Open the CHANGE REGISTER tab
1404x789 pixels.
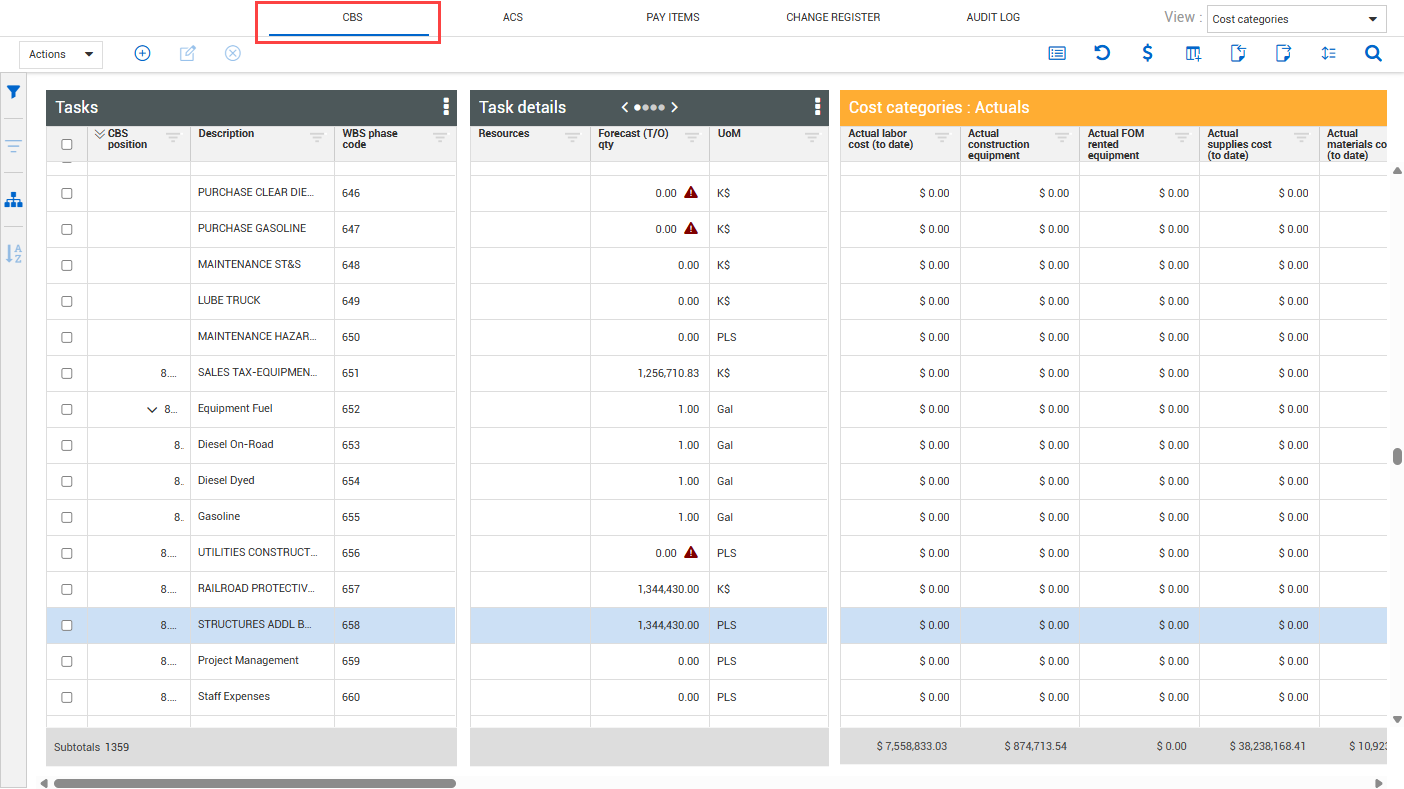[x=833, y=18]
